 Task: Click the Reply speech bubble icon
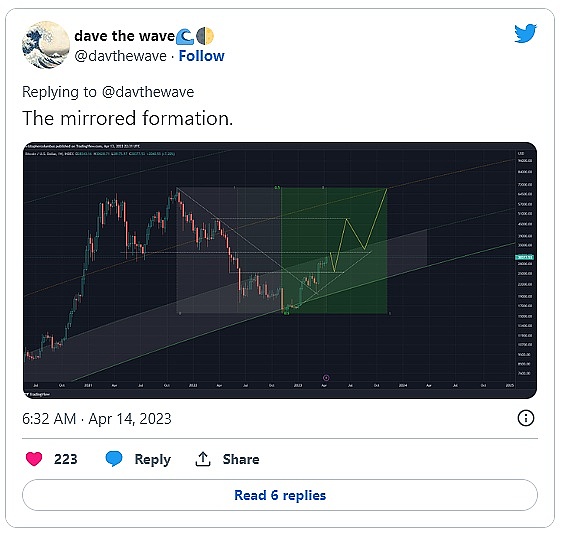114,459
